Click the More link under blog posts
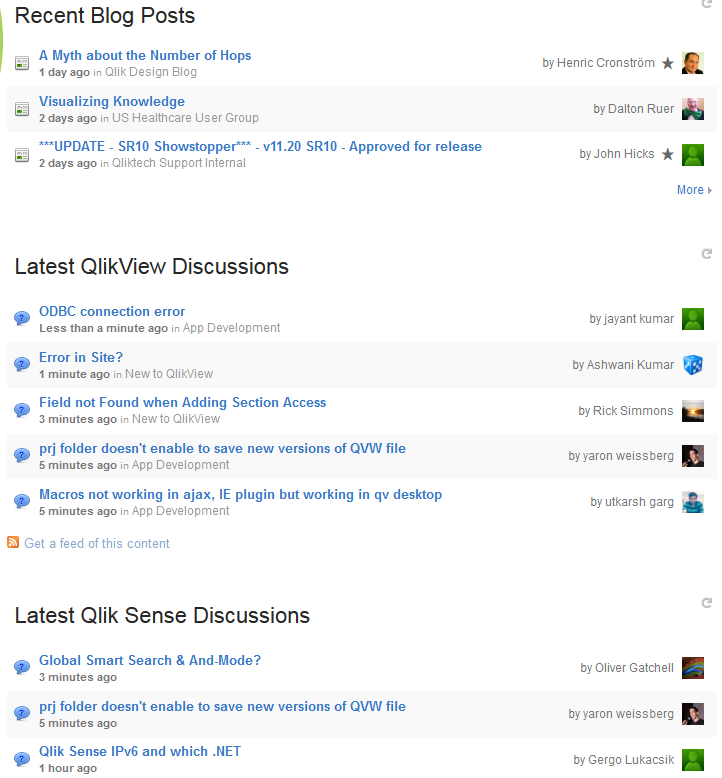Screen dimensions: 722x778 pyautogui.click(x=694, y=190)
